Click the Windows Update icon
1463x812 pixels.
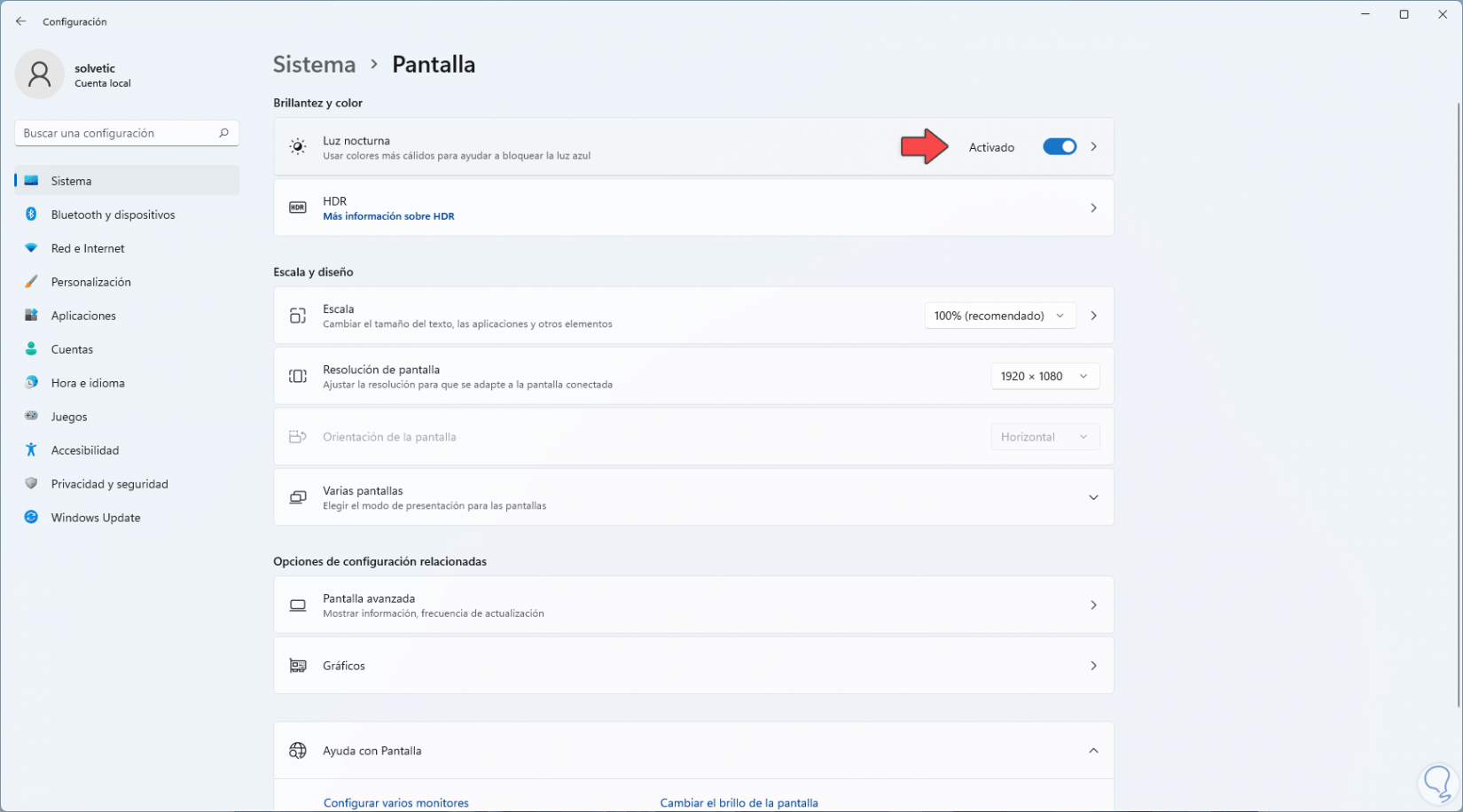[x=31, y=518]
